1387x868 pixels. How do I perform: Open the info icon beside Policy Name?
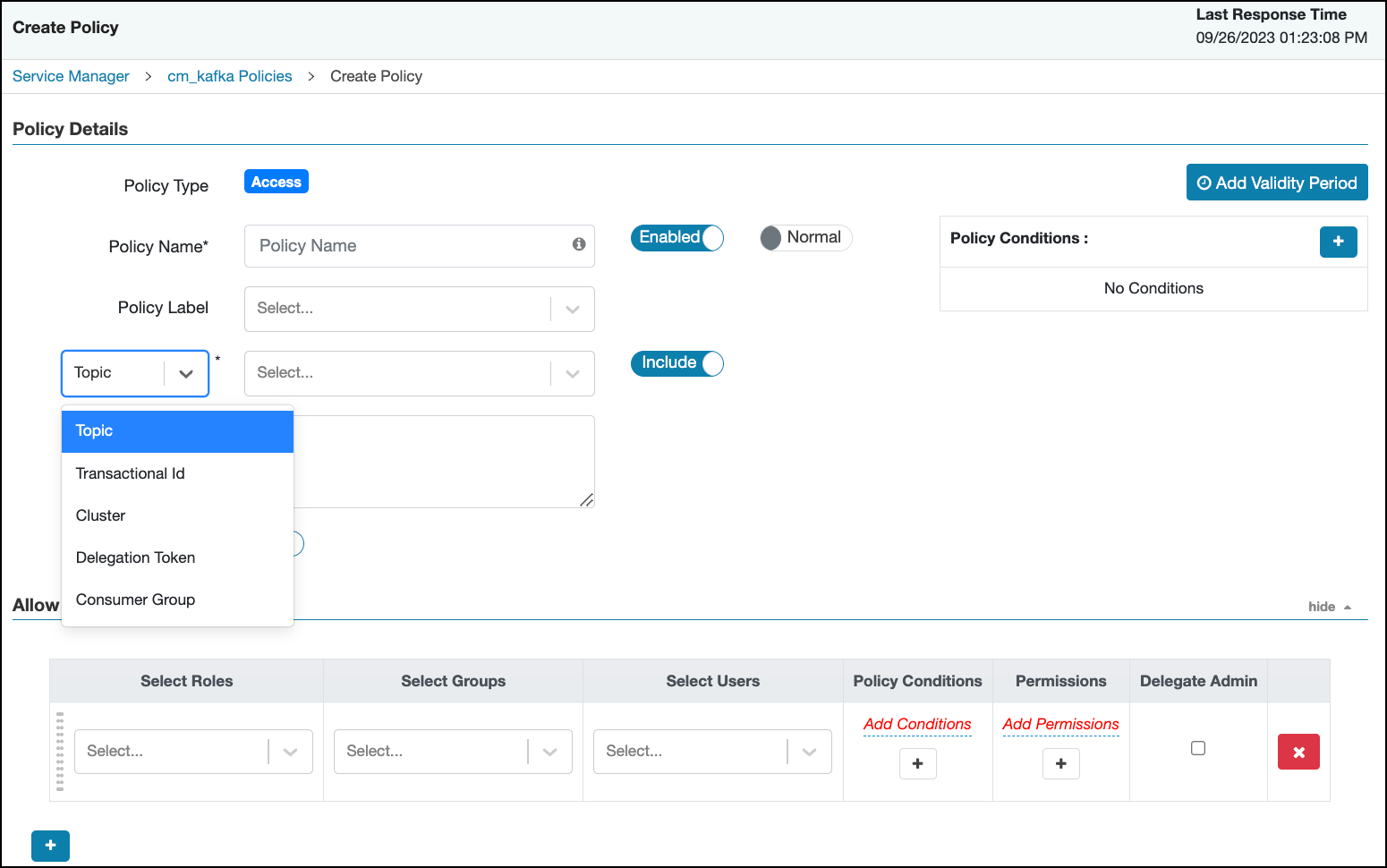click(x=578, y=244)
